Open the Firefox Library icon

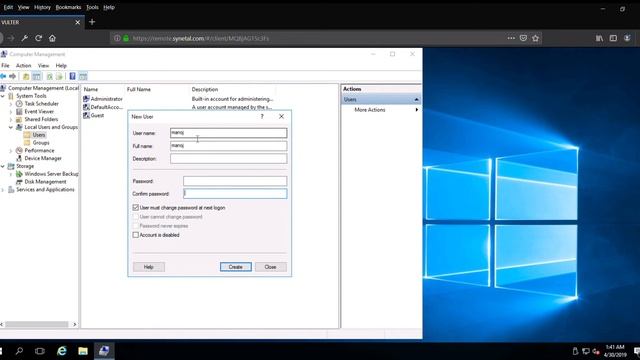click(599, 38)
